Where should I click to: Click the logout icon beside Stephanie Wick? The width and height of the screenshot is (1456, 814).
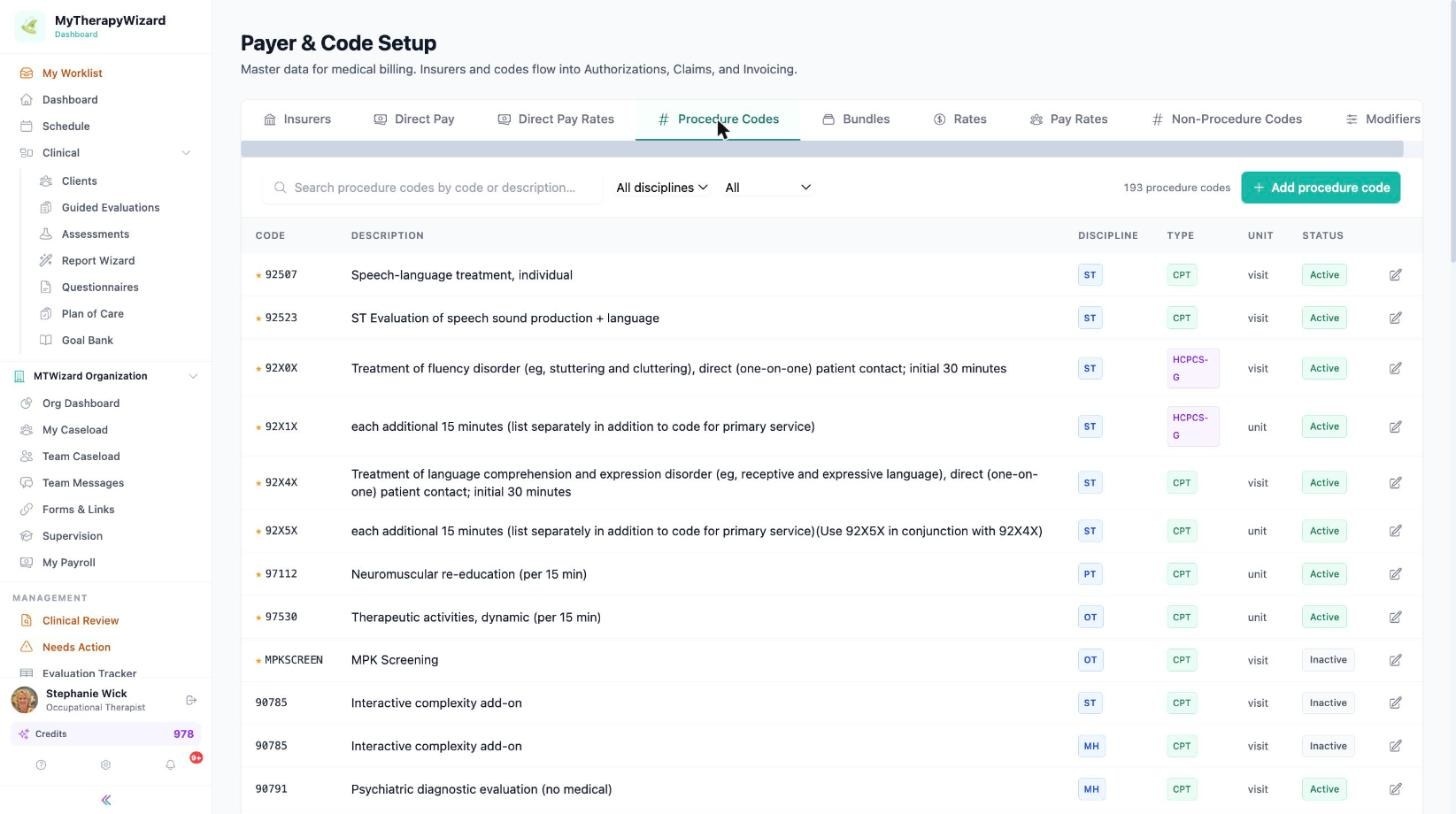coord(191,700)
